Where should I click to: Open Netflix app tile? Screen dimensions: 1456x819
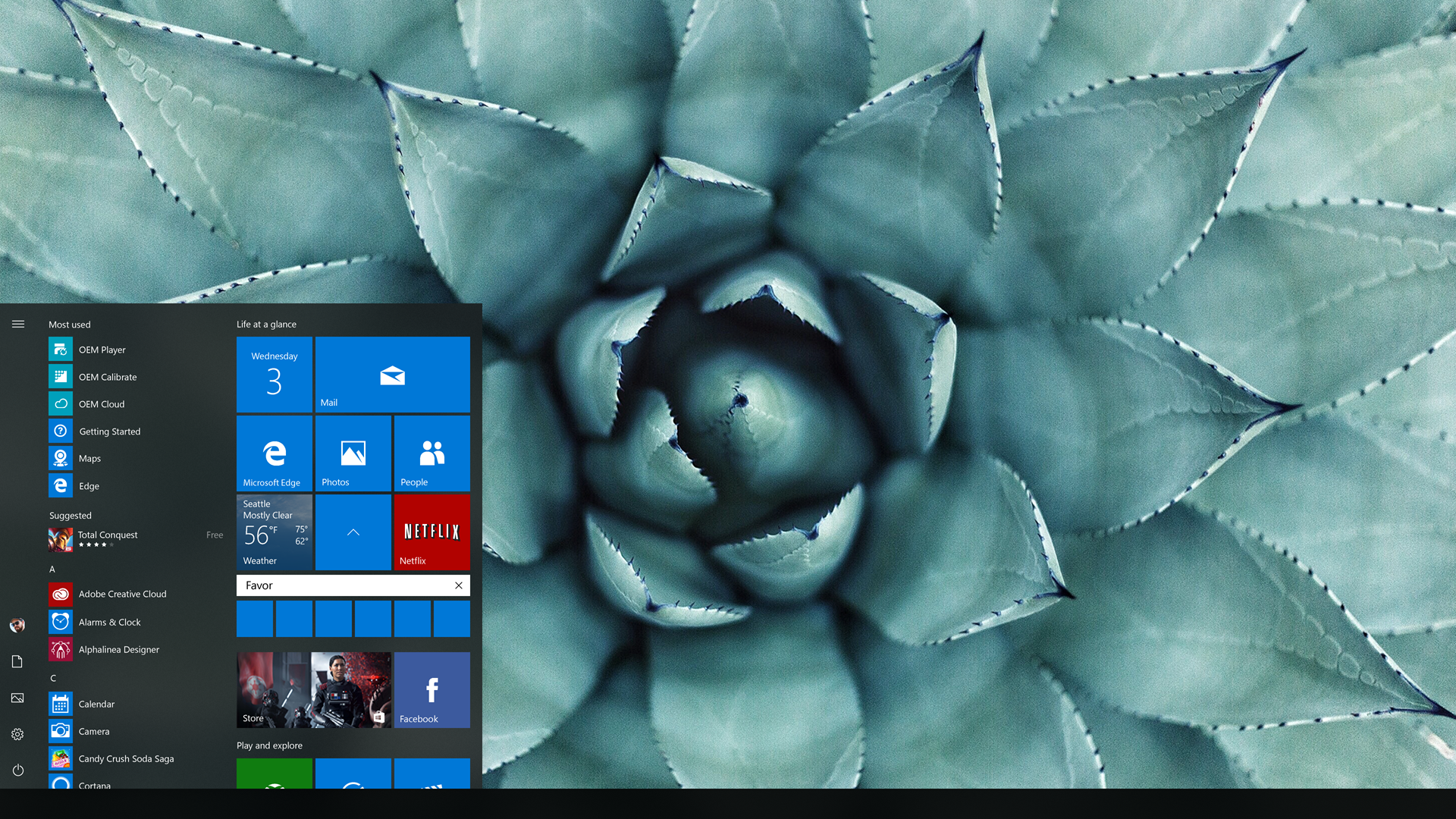point(432,531)
